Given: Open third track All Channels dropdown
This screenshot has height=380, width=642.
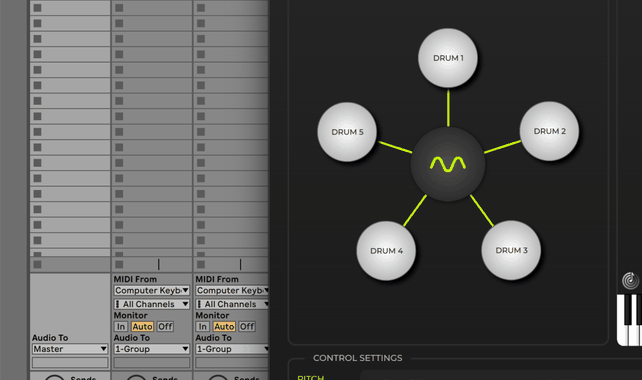Looking at the screenshot, I should (232, 304).
